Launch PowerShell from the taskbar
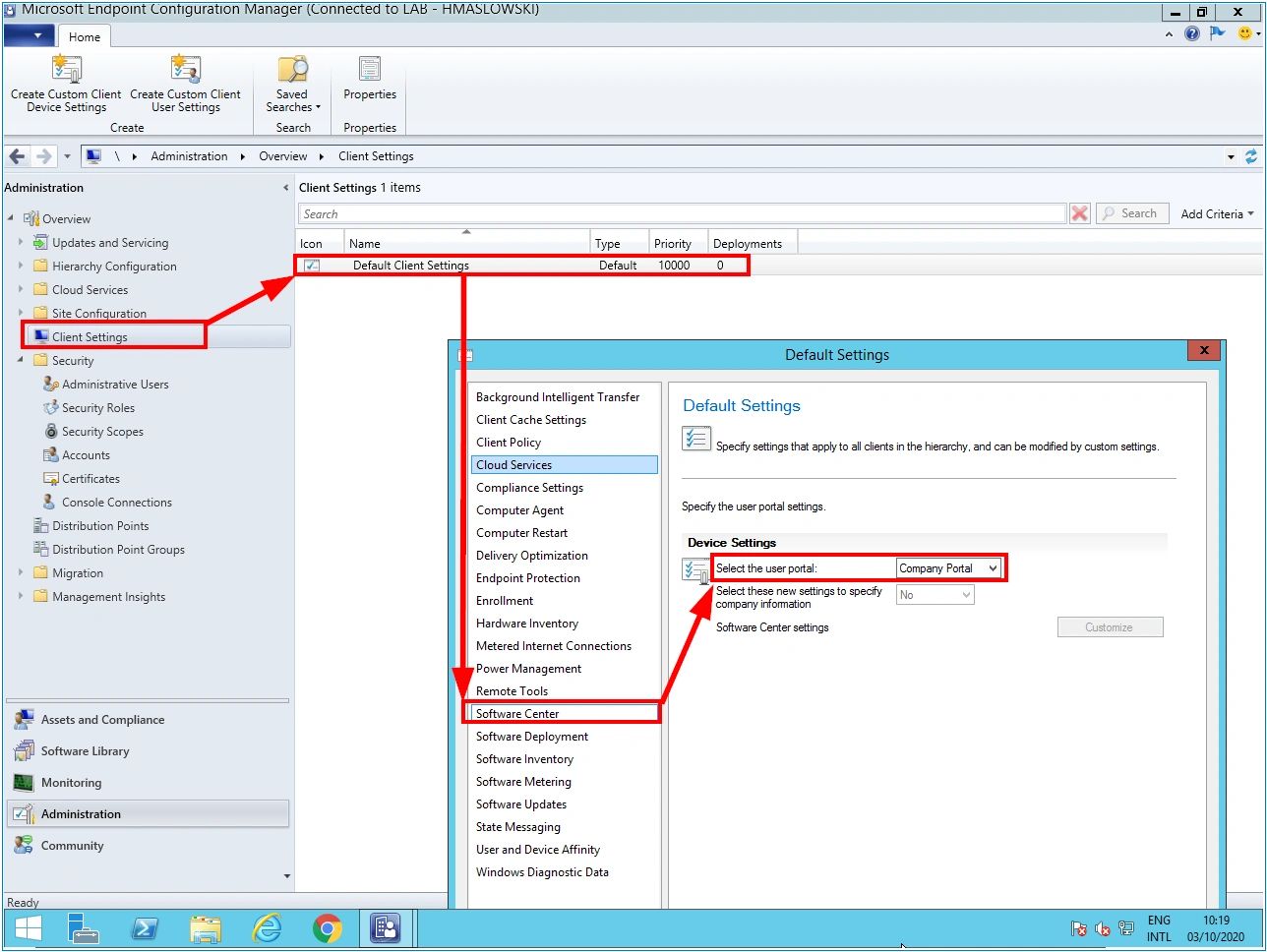Screen dimensions: 1267x952 tap(147, 927)
